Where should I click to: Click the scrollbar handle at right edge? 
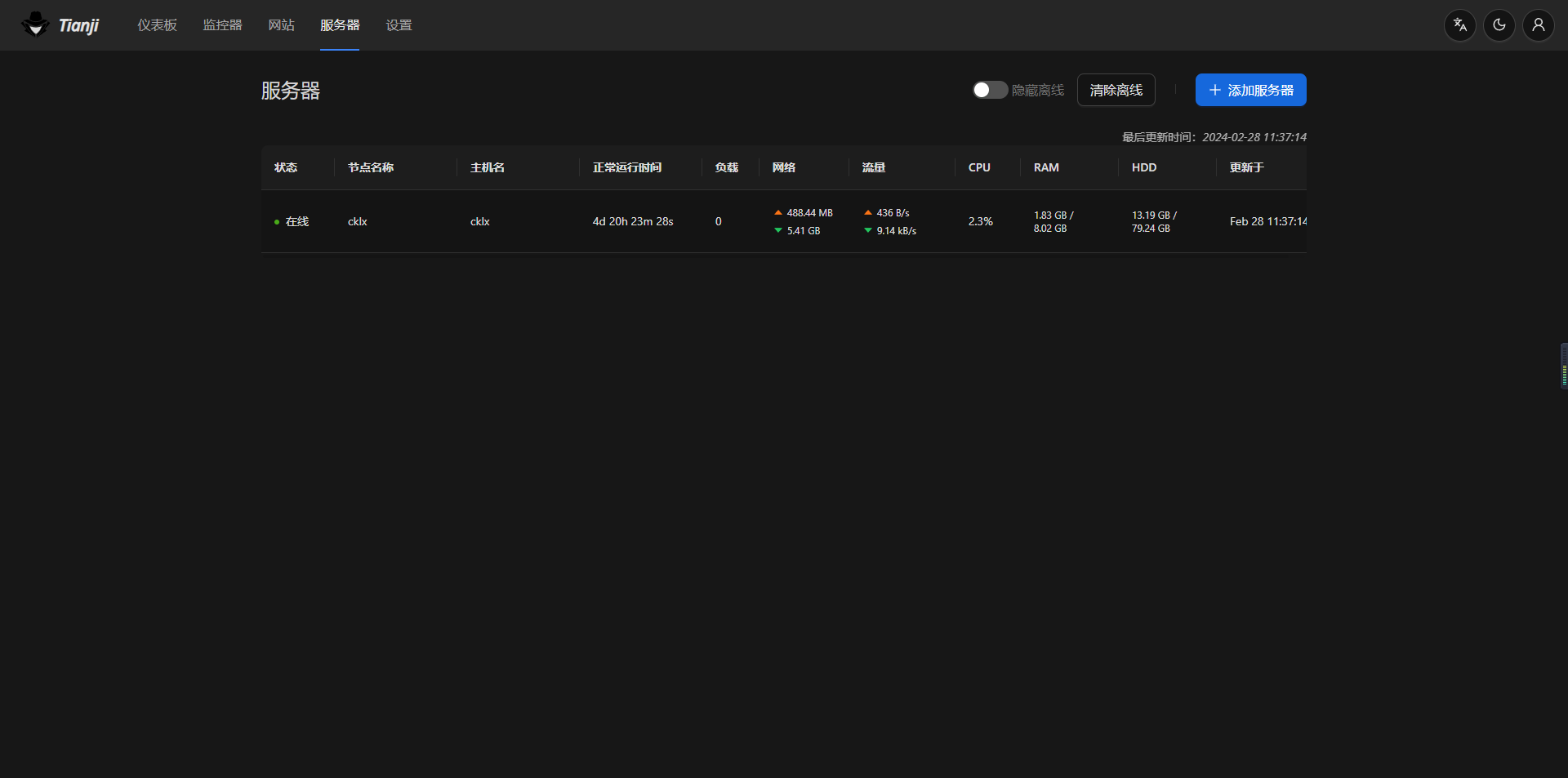pos(1563,366)
